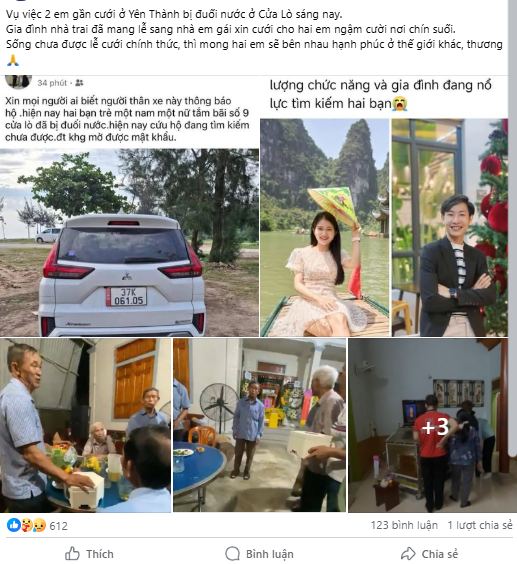The height and width of the screenshot is (564, 517).
Task: Click the crying emoji in tìm kiếm hai bạn text
Action: click(x=399, y=104)
